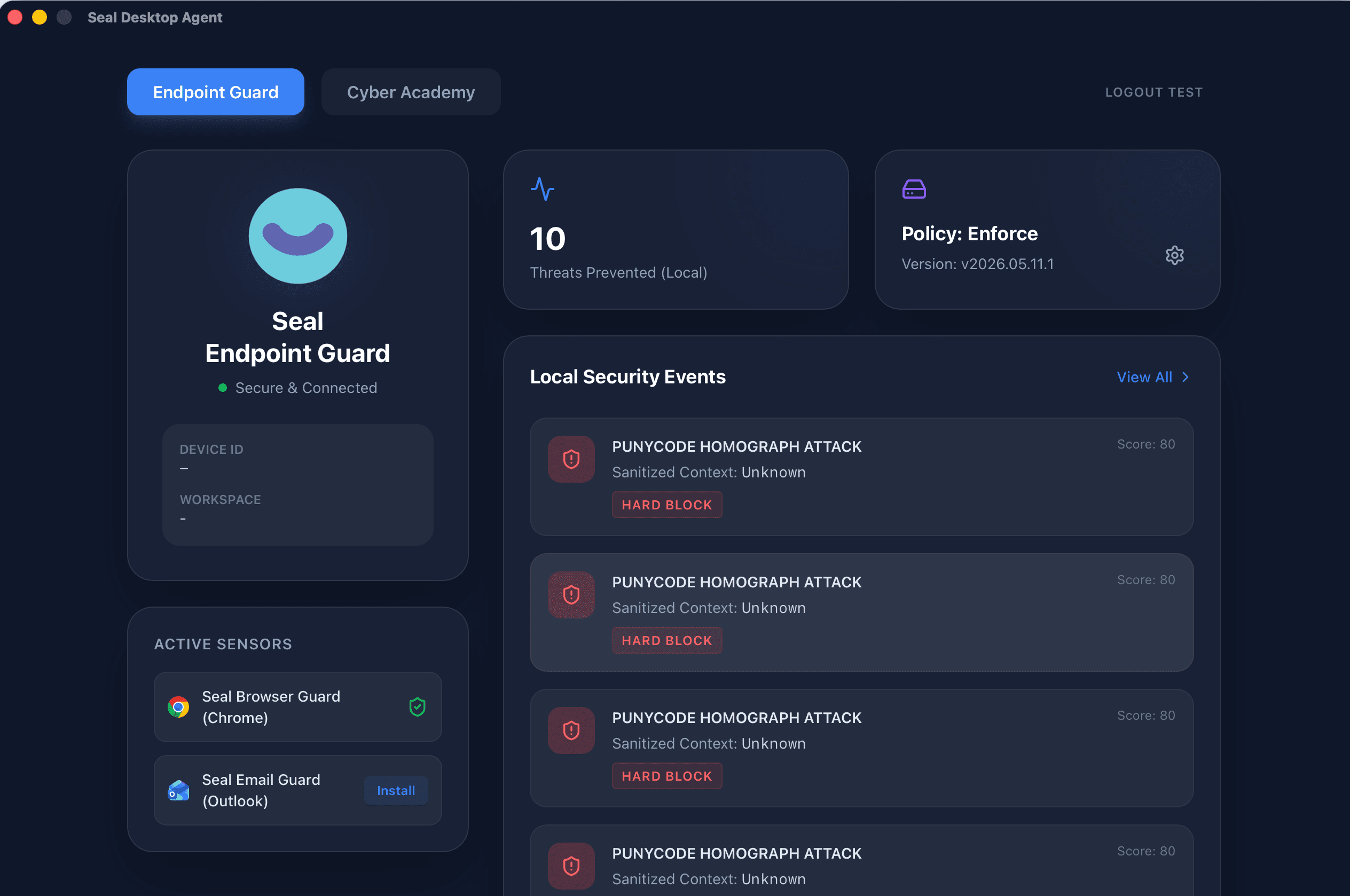Click HARD BLOCK badge on first event

click(666, 505)
